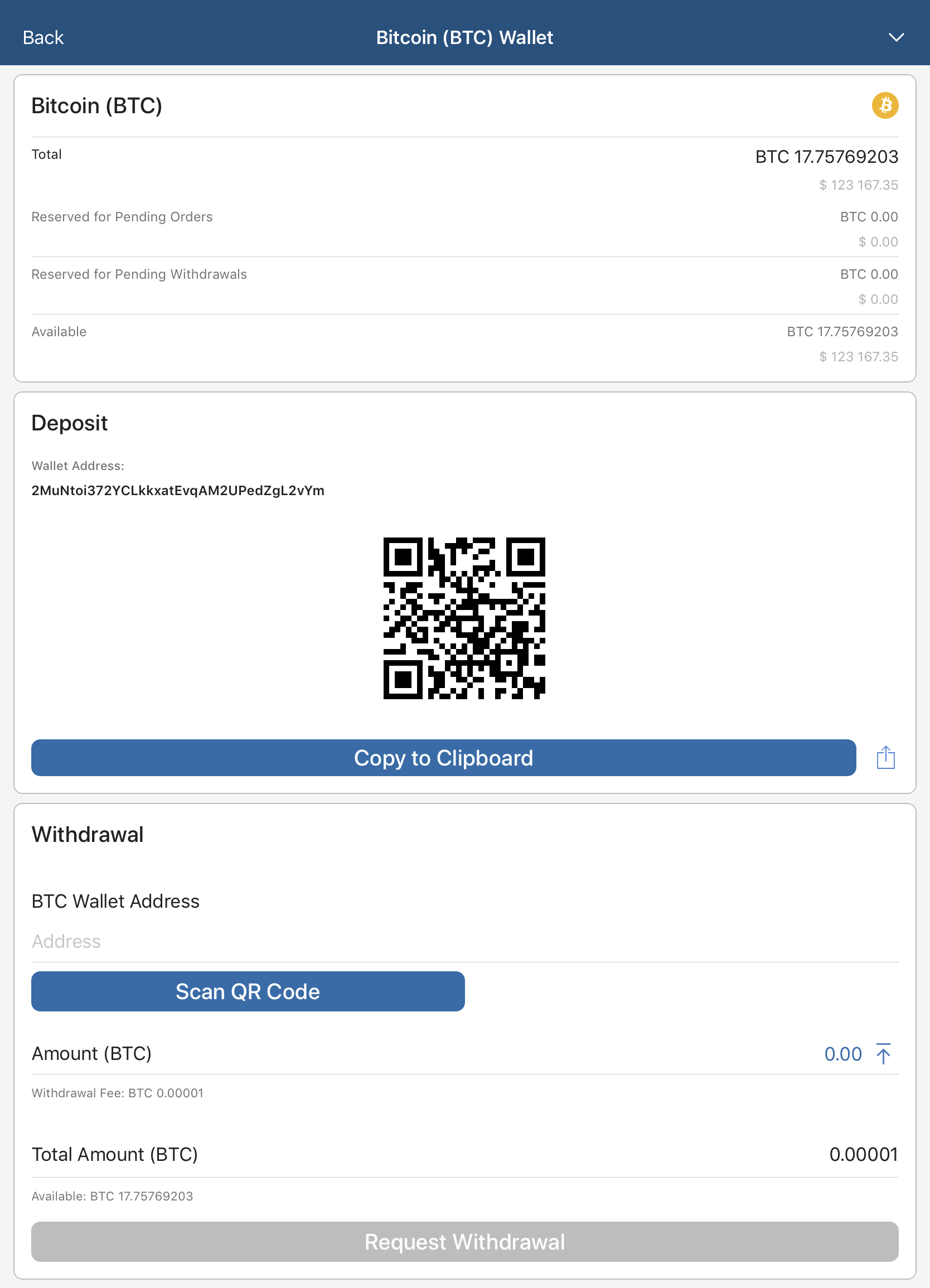Click the Request Withdrawal button
Screen dimensions: 930x1288
(465, 1242)
